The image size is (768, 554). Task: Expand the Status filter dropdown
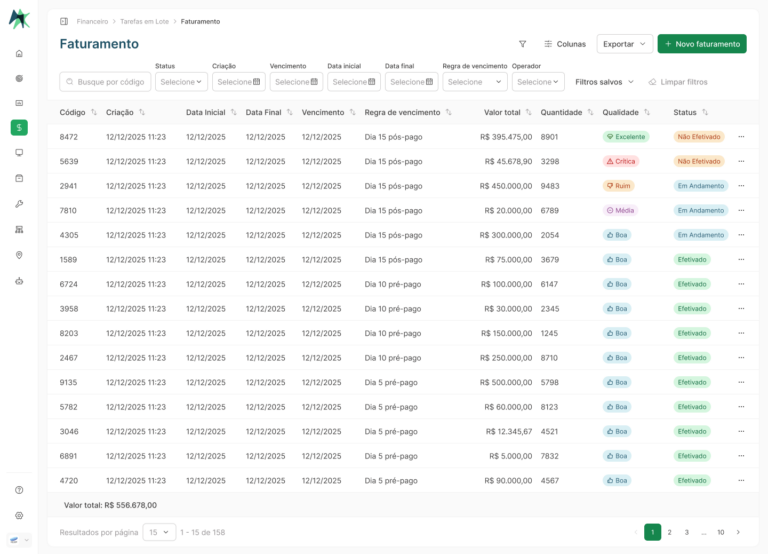[181, 82]
